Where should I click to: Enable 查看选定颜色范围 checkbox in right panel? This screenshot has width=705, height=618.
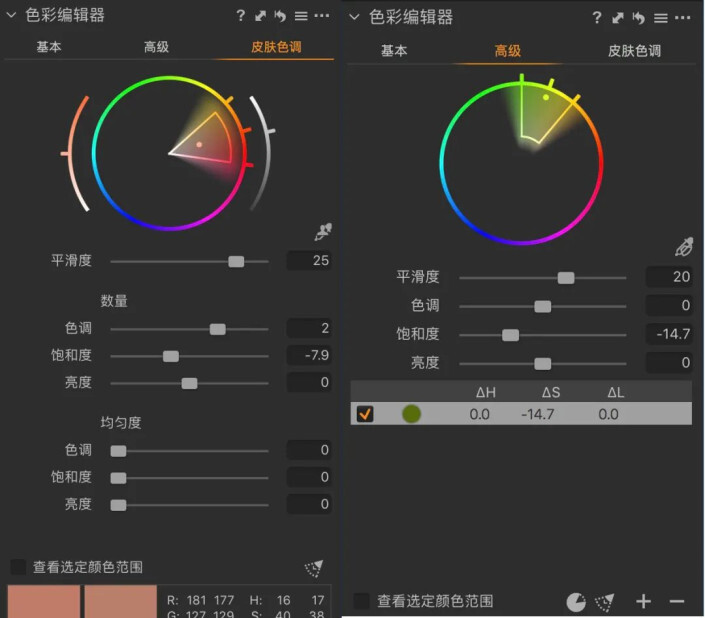(x=362, y=601)
